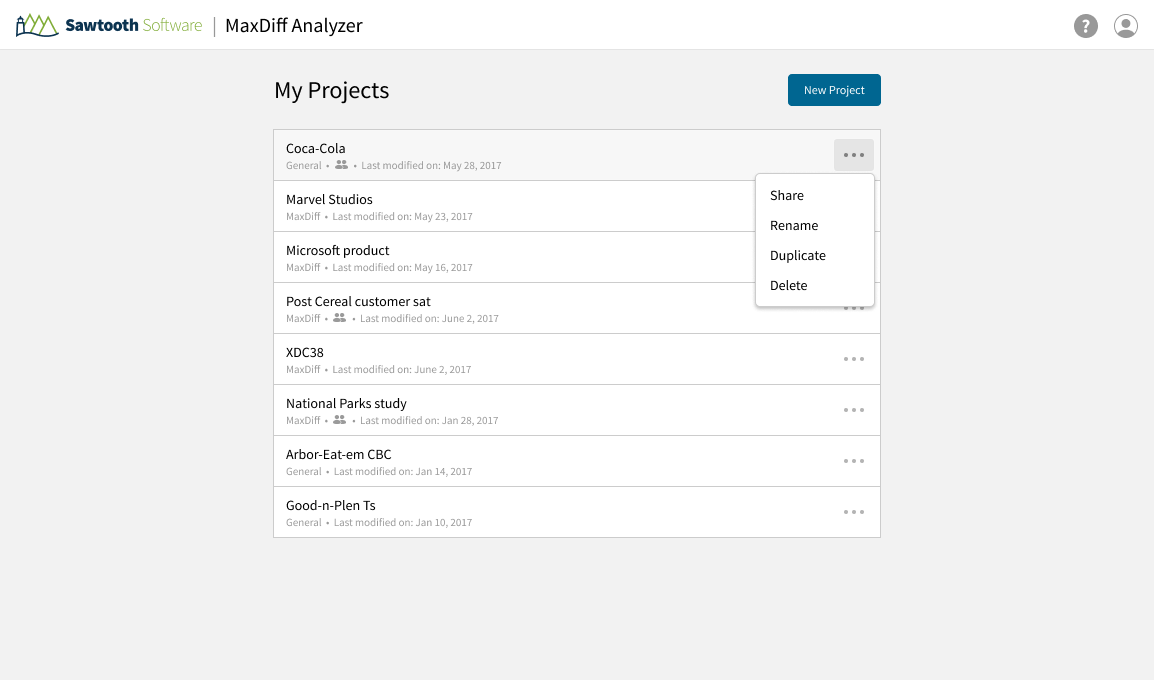Screen dimensions: 1154x680
Task: Click shared users icon on Coca-Cola project
Action: pyautogui.click(x=342, y=165)
